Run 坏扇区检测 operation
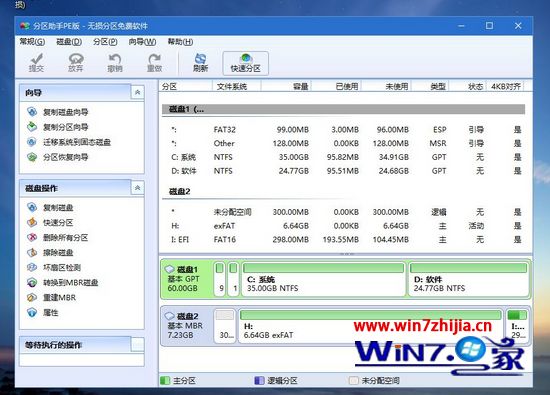The height and width of the screenshot is (395, 550). (x=54, y=267)
